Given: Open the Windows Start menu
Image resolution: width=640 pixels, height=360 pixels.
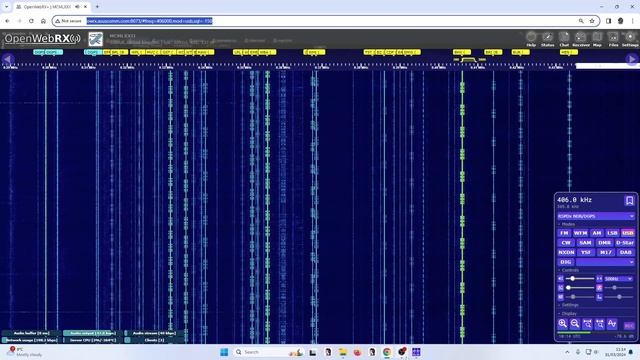Looking at the screenshot, I should point(224,352).
